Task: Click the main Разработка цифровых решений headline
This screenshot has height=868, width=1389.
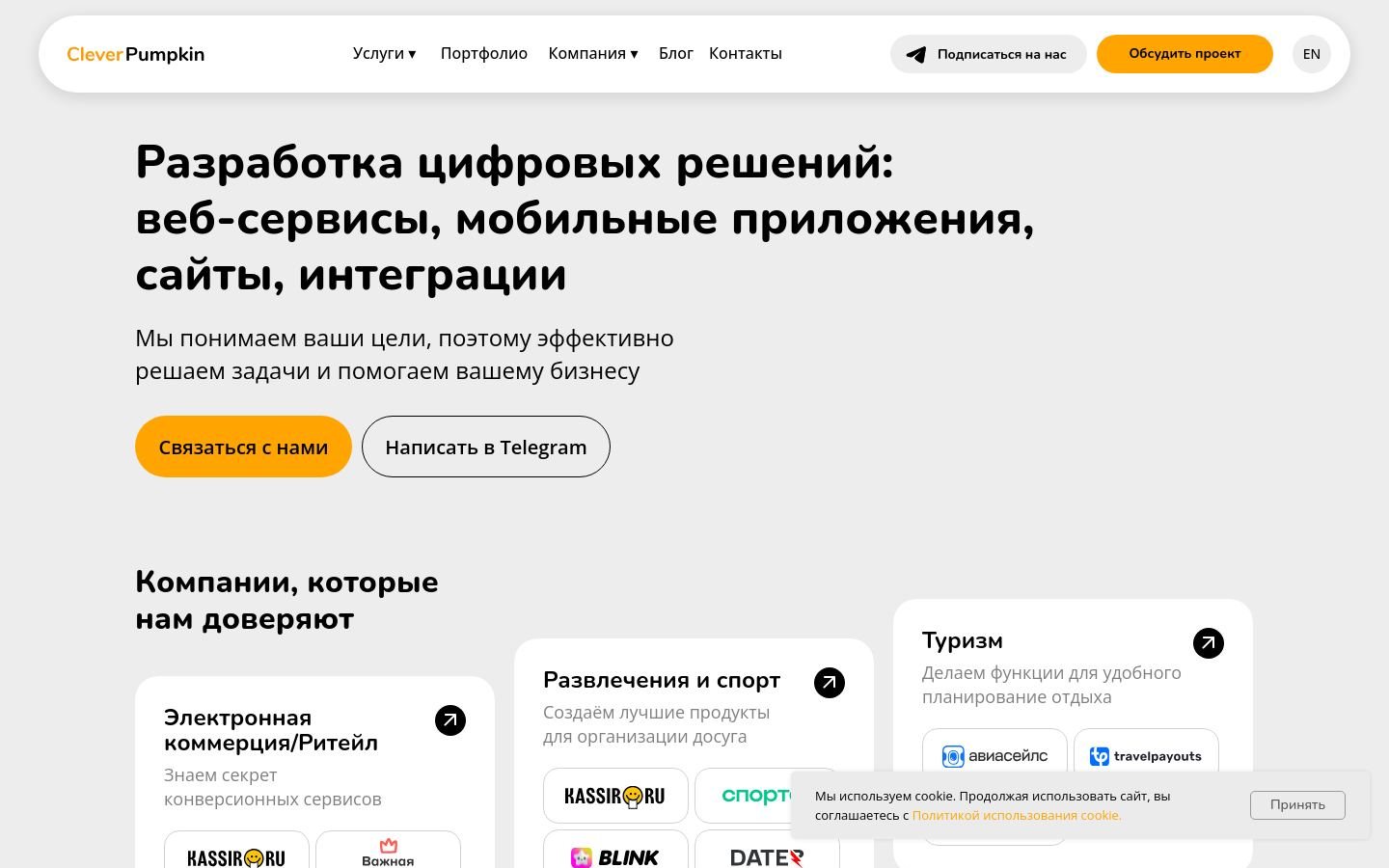Action: (585, 218)
